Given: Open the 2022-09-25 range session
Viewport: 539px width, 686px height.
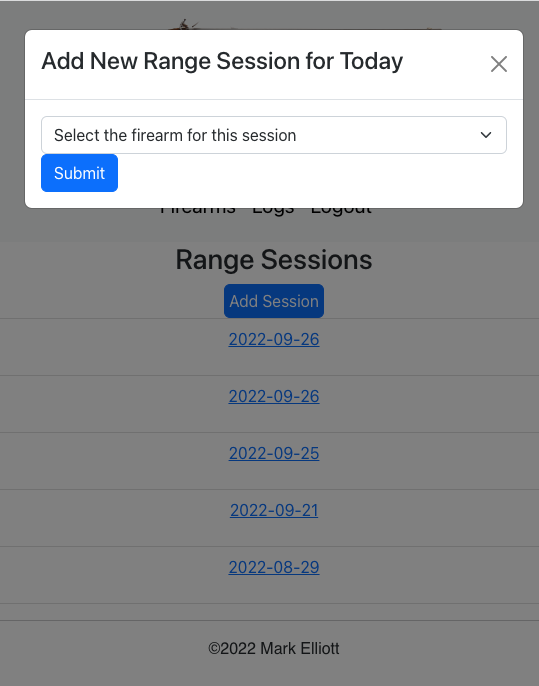Looking at the screenshot, I should click(x=274, y=453).
